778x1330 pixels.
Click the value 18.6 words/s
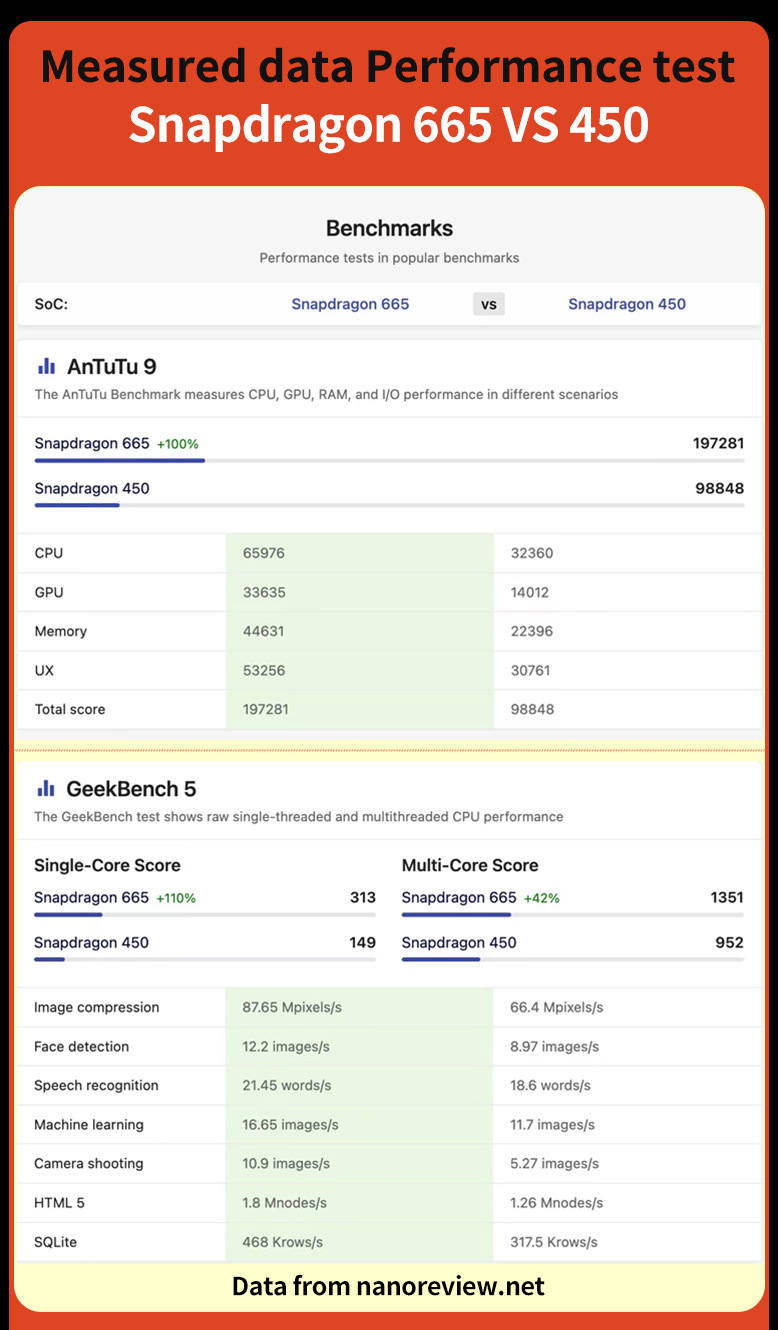coord(550,1085)
